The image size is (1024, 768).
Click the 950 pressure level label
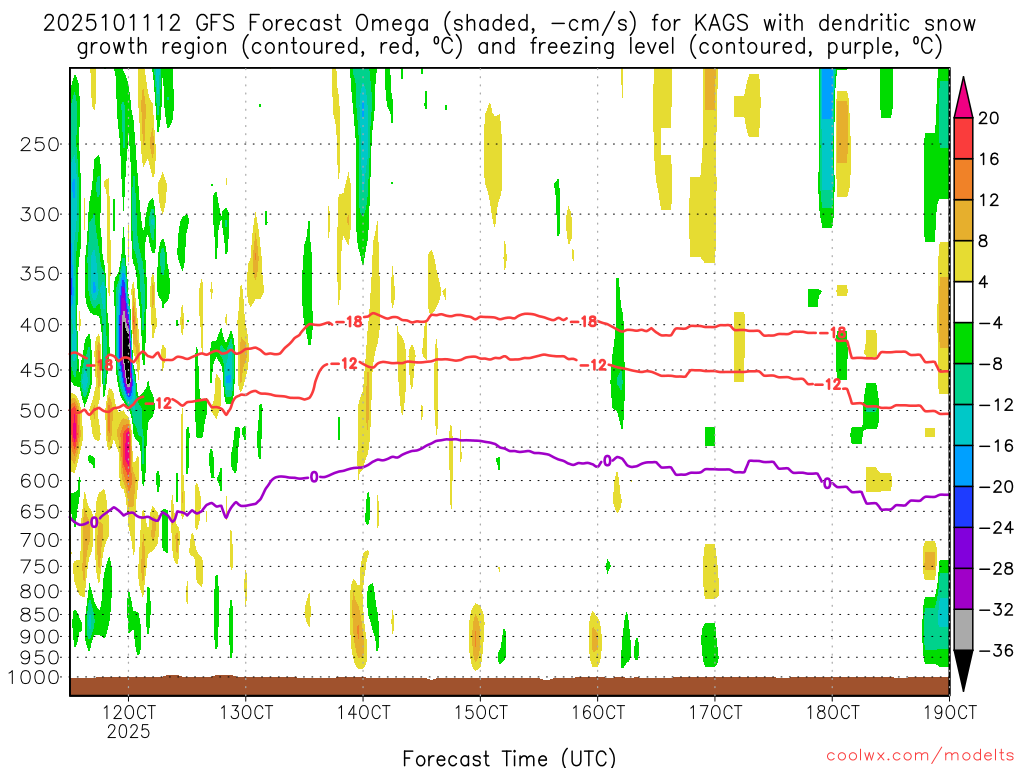point(40,658)
